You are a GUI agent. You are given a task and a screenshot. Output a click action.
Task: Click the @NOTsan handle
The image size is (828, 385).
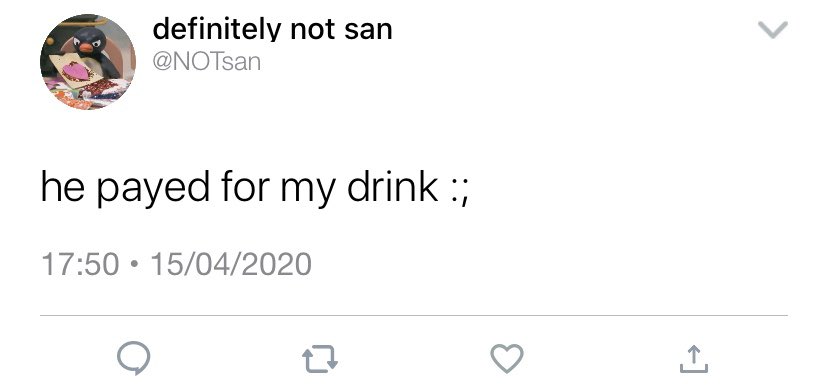pos(206,62)
